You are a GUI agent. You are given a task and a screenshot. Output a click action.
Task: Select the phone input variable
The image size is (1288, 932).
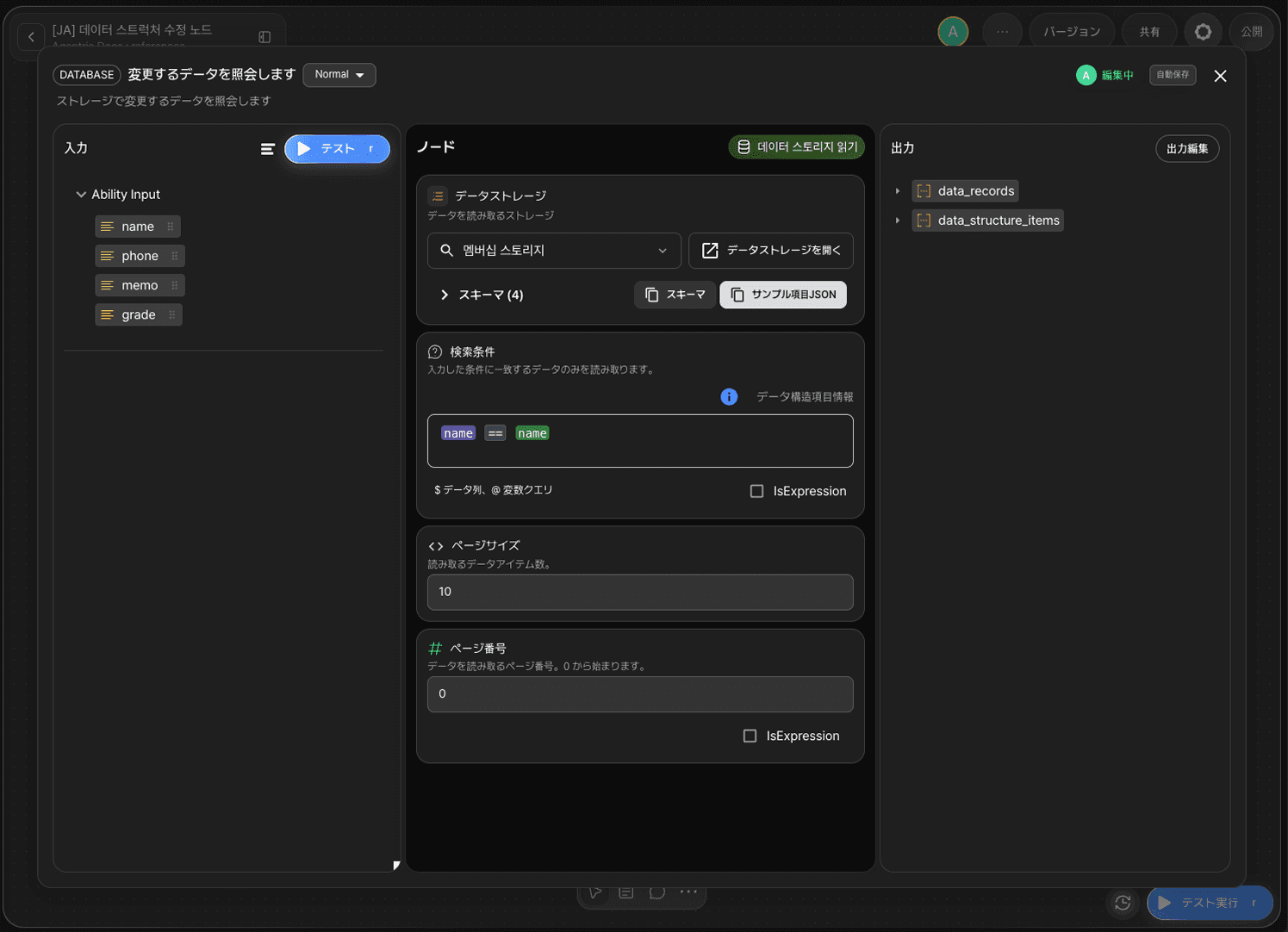(x=140, y=256)
